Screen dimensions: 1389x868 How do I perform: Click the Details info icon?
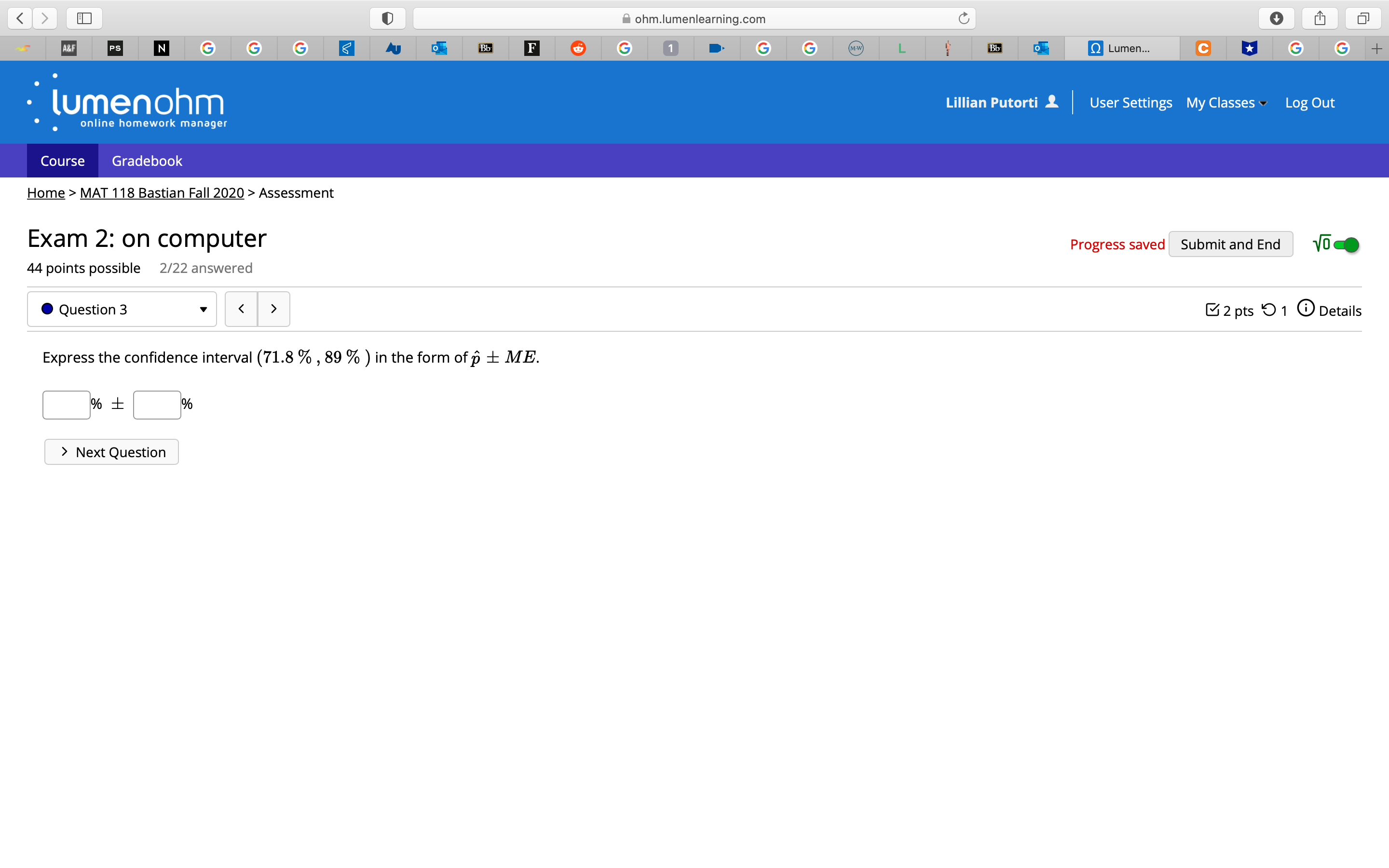point(1305,308)
